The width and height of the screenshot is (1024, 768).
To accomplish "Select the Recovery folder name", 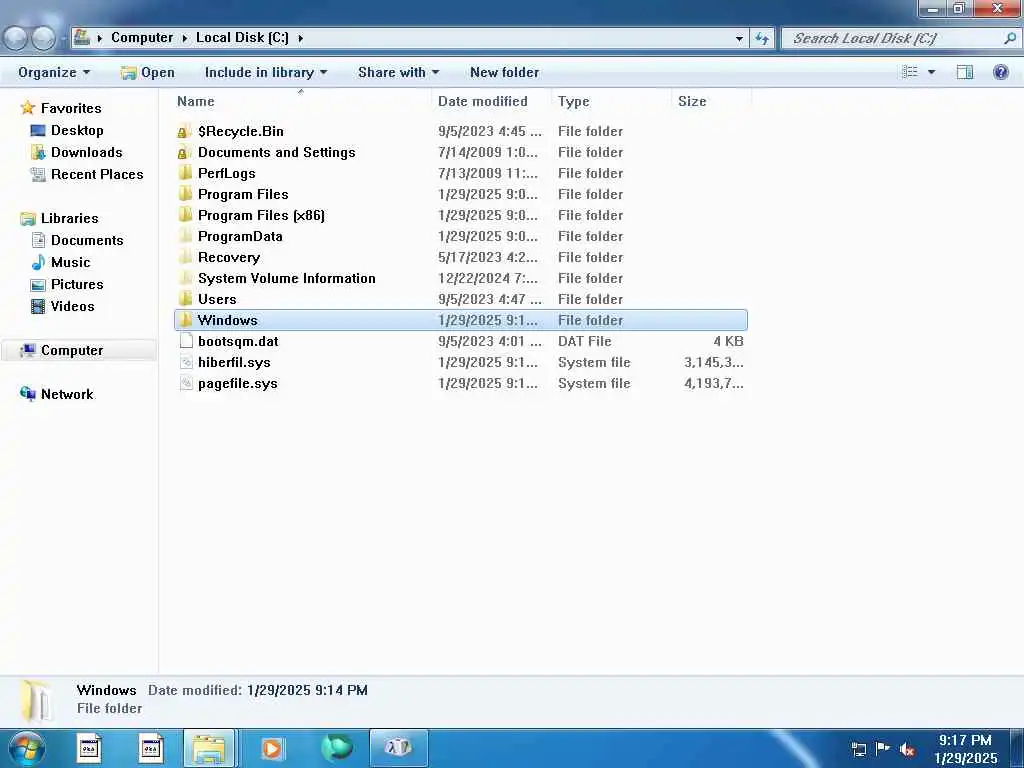I will [229, 257].
